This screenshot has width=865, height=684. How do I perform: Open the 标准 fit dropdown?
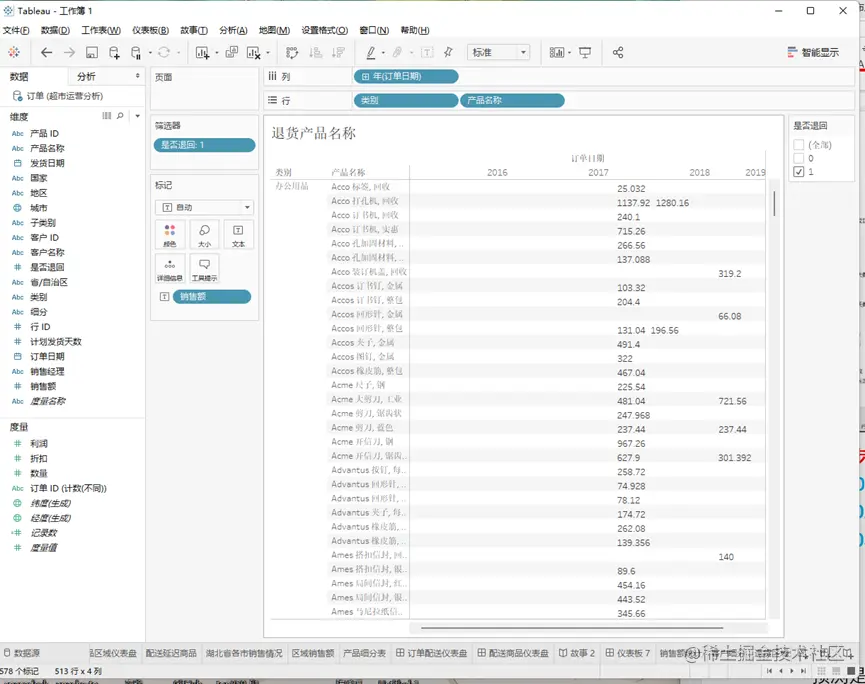pyautogui.click(x=498, y=52)
